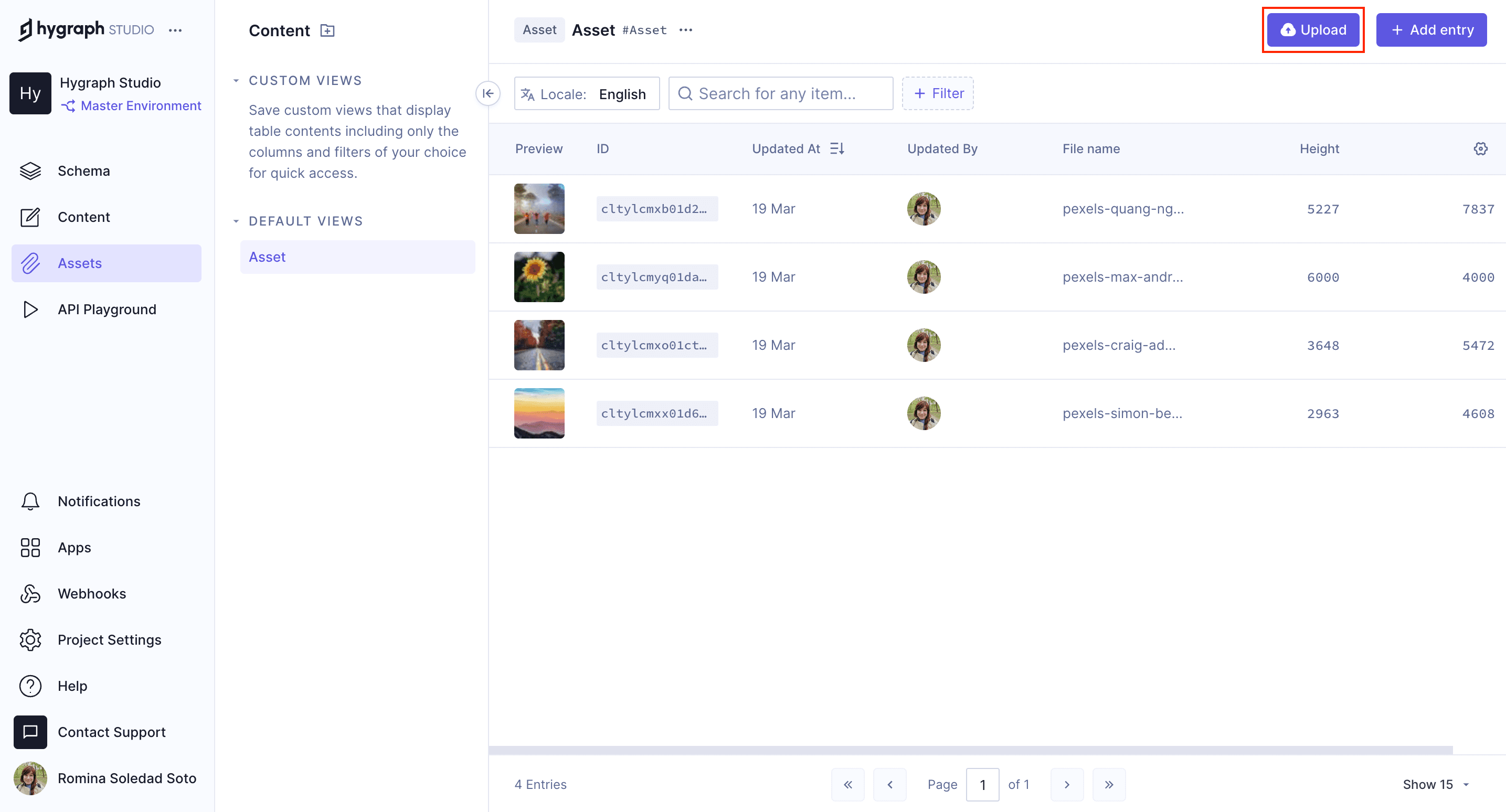Open the Show 15 entries dropdown

tap(1435, 784)
